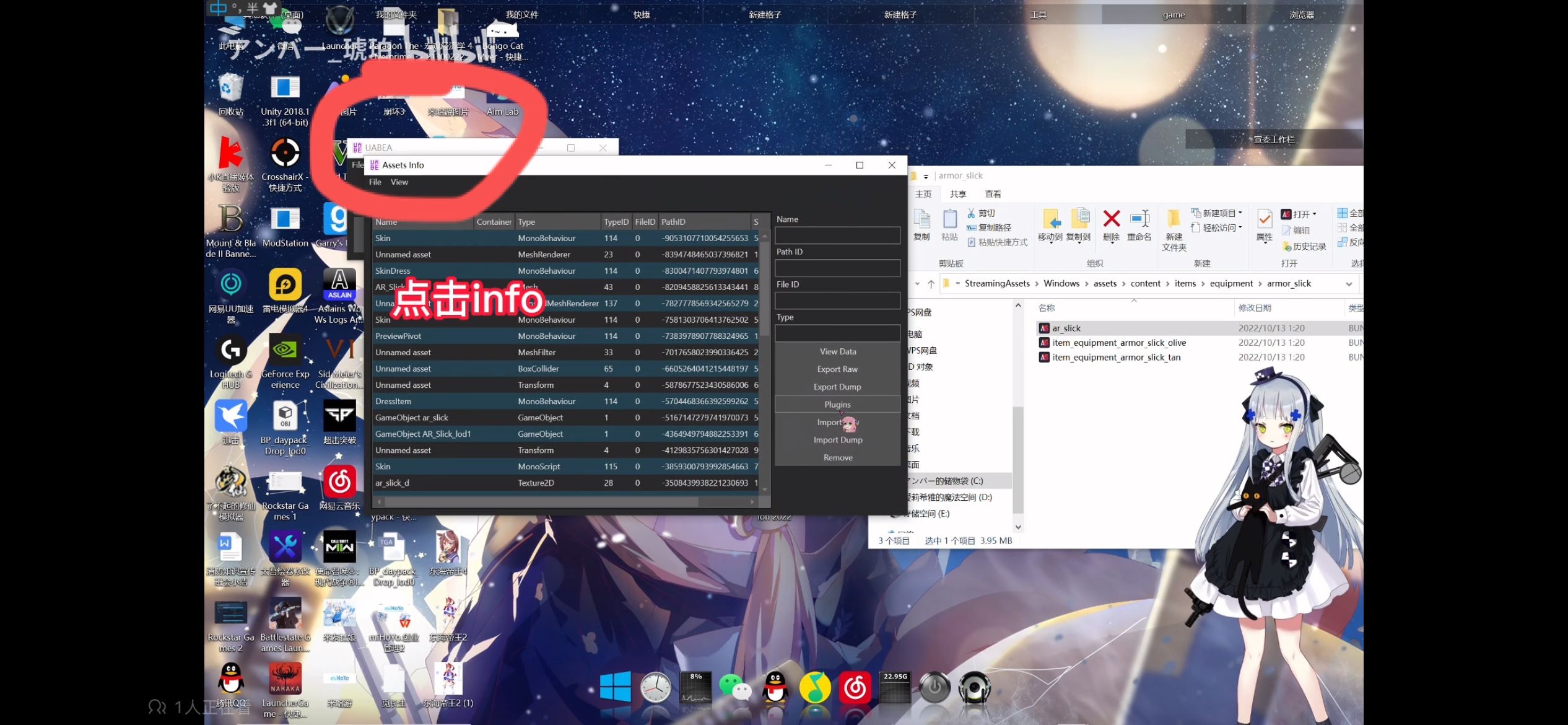Click the rename (重命名) ribbon icon
This screenshot has height=725, width=1568.
1139,220
